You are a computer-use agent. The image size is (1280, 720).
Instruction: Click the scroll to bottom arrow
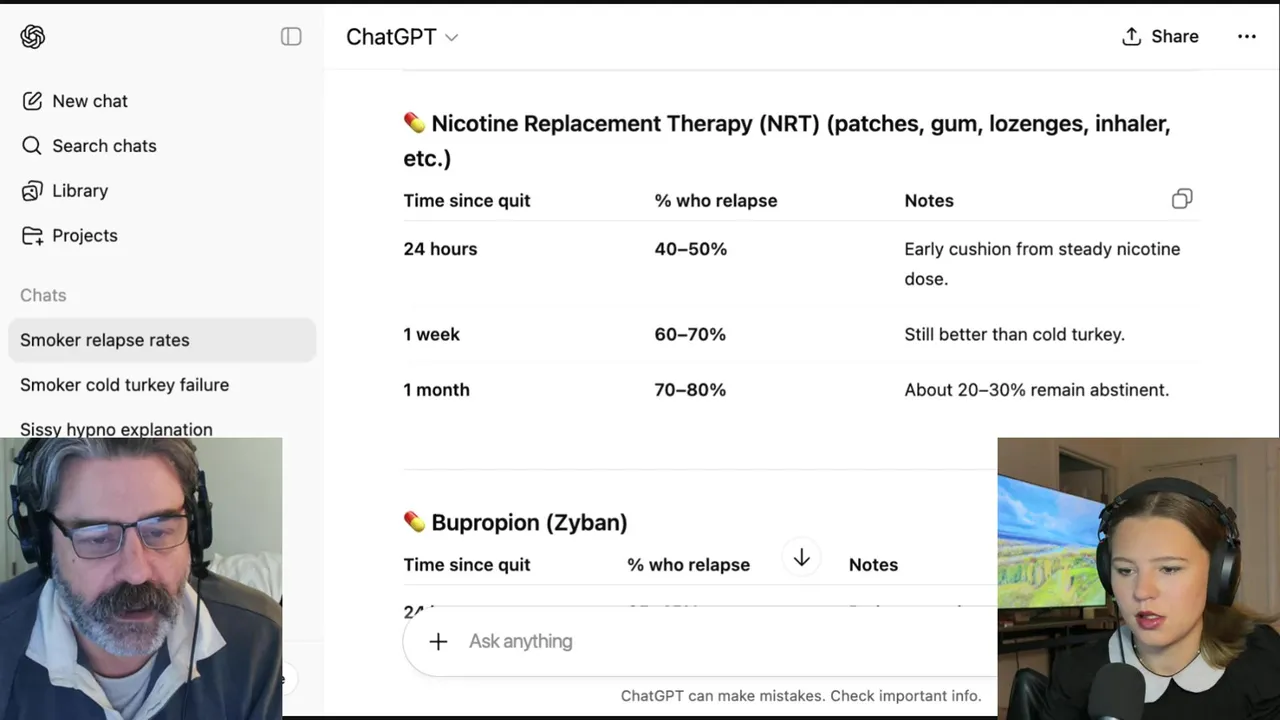(801, 558)
